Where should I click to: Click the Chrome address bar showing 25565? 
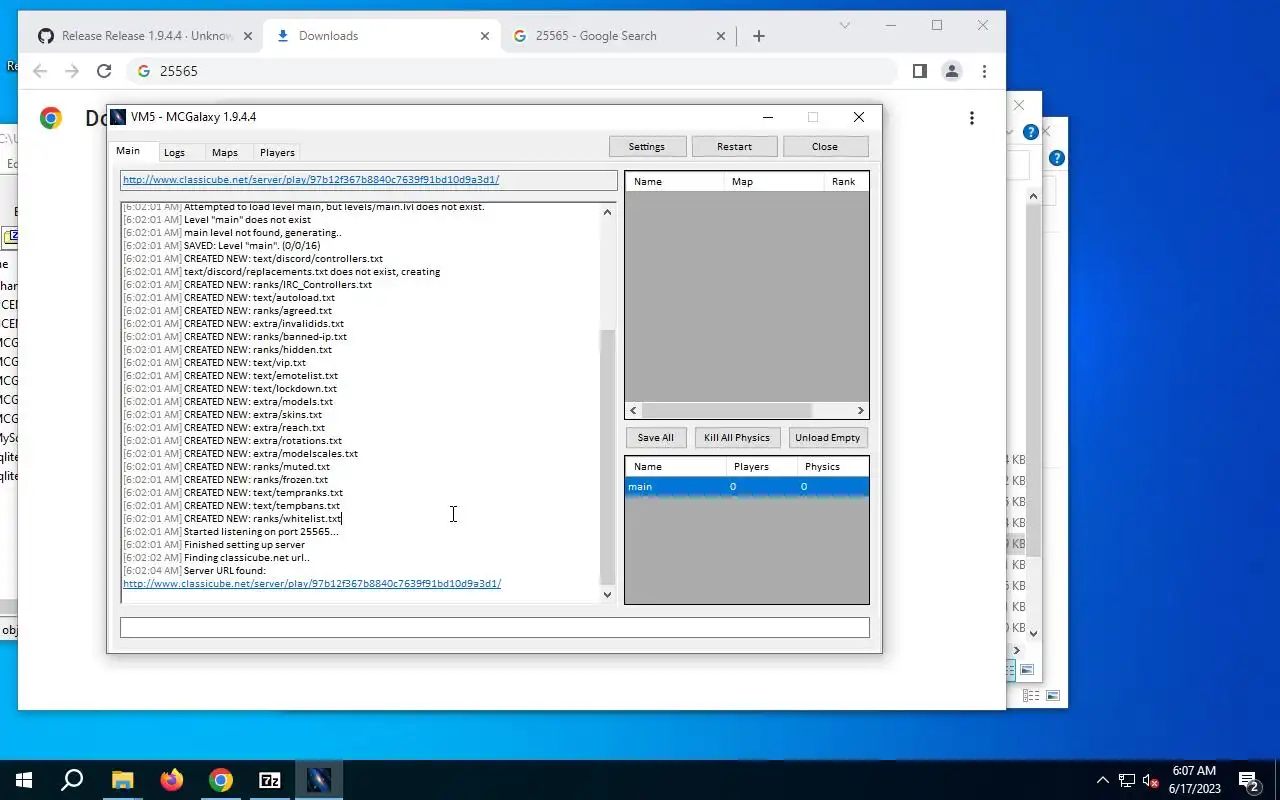(x=512, y=71)
